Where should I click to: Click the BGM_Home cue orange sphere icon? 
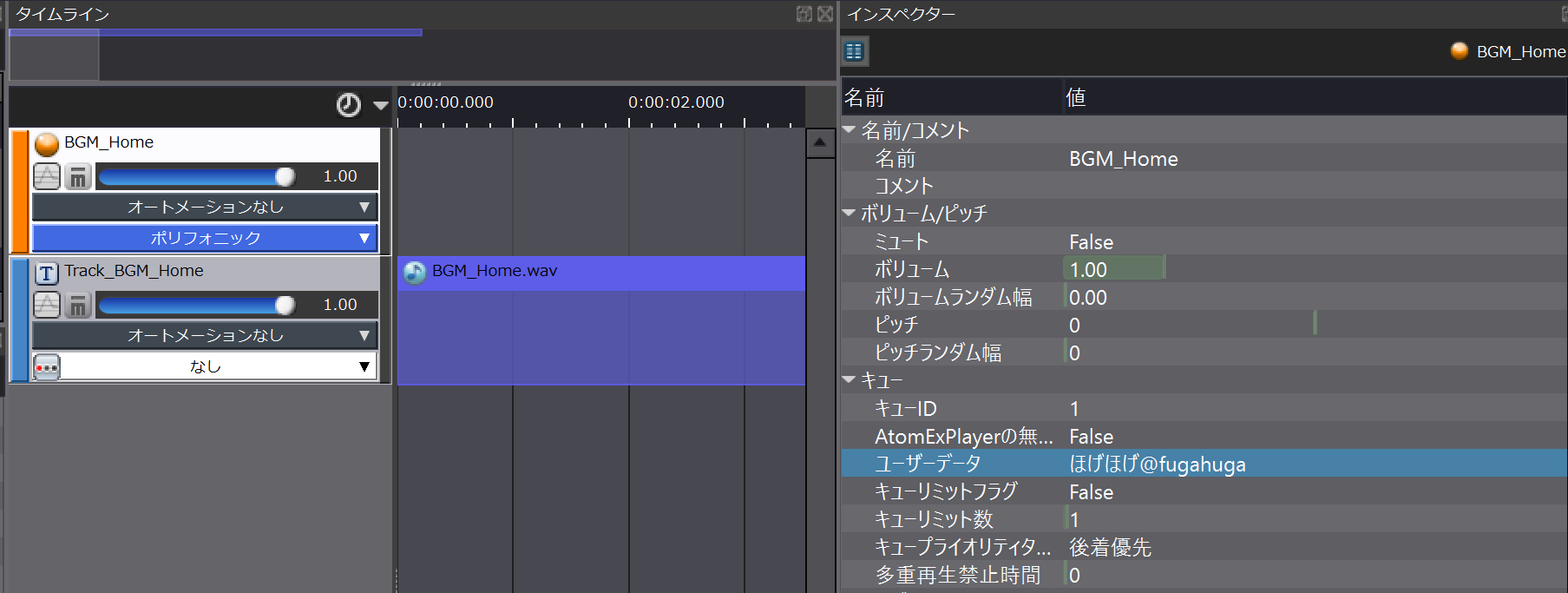click(47, 143)
